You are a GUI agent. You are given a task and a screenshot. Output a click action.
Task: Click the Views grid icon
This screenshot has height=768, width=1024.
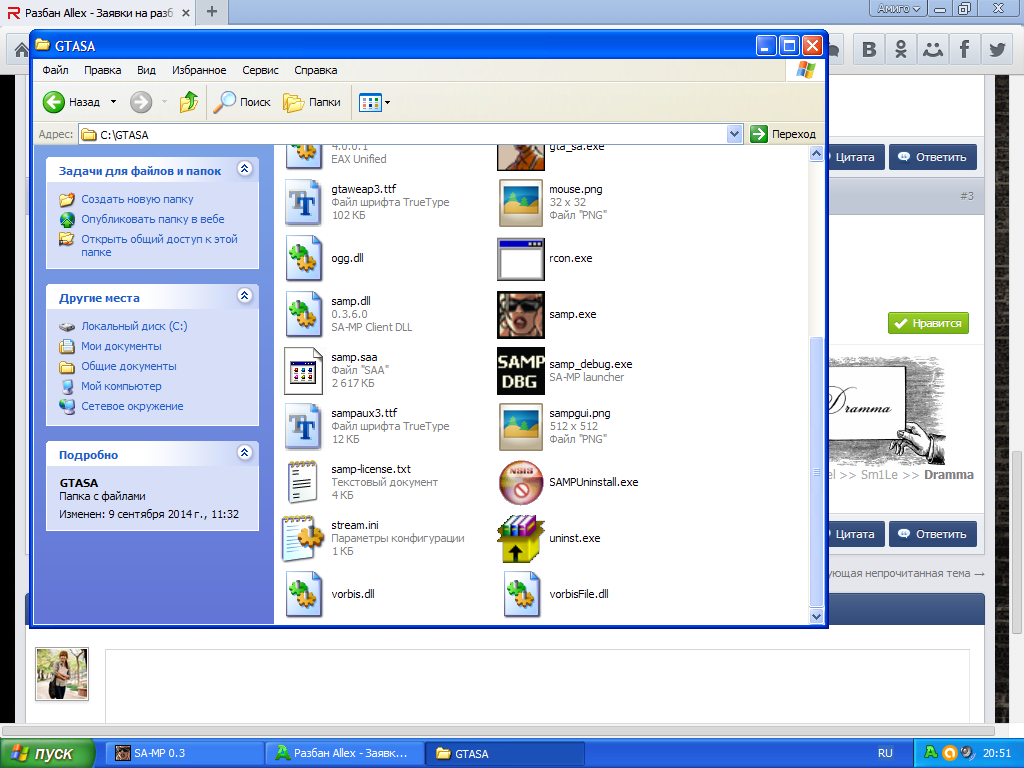(370, 103)
